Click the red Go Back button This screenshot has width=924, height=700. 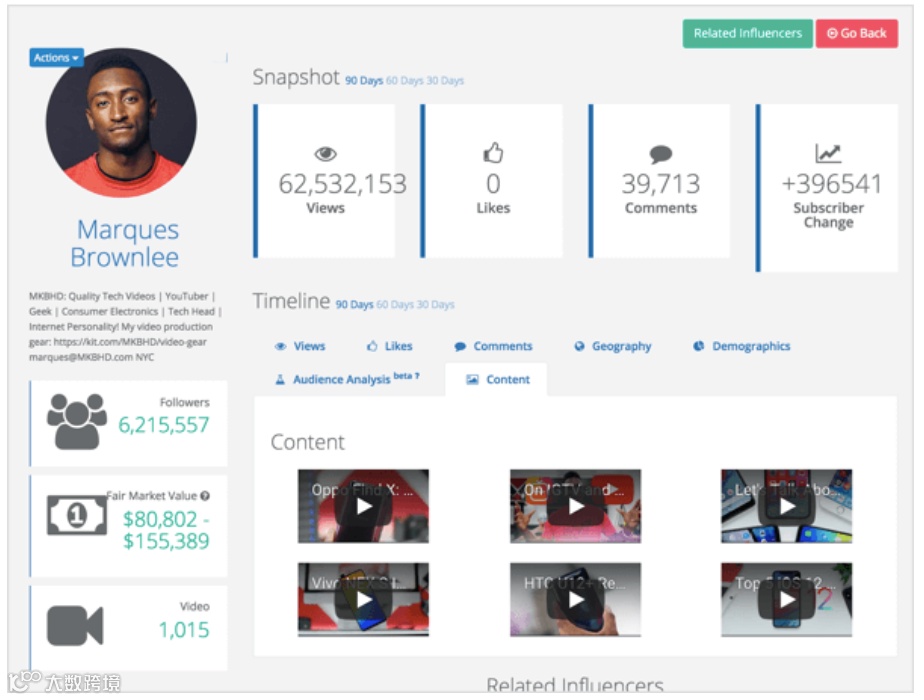[x=856, y=34]
